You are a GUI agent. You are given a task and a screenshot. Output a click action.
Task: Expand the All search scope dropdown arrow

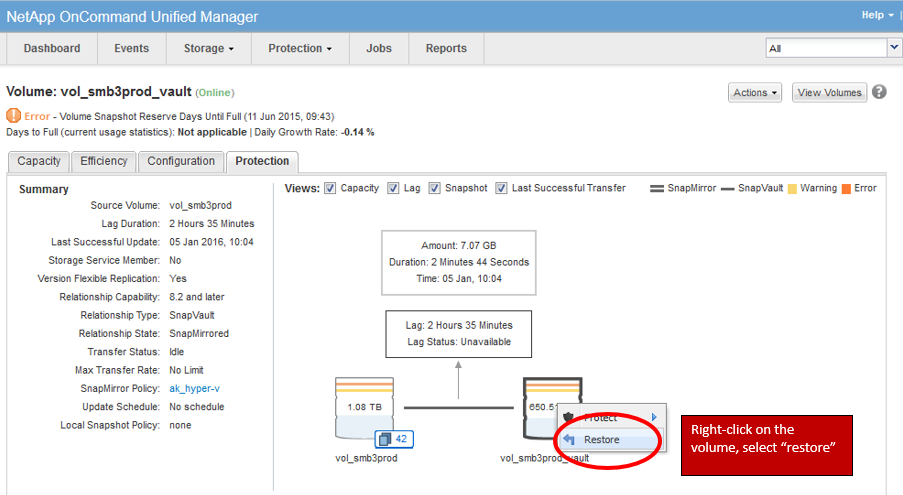[x=894, y=48]
